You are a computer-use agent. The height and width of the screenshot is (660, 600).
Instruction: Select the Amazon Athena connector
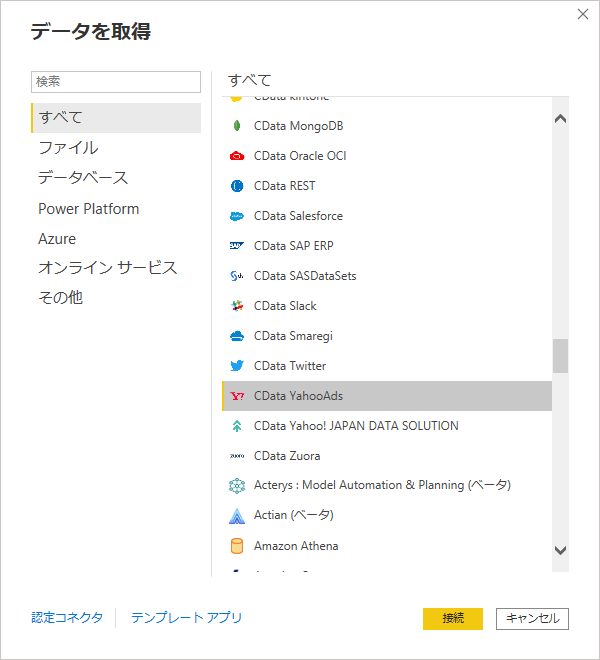tap(387, 546)
